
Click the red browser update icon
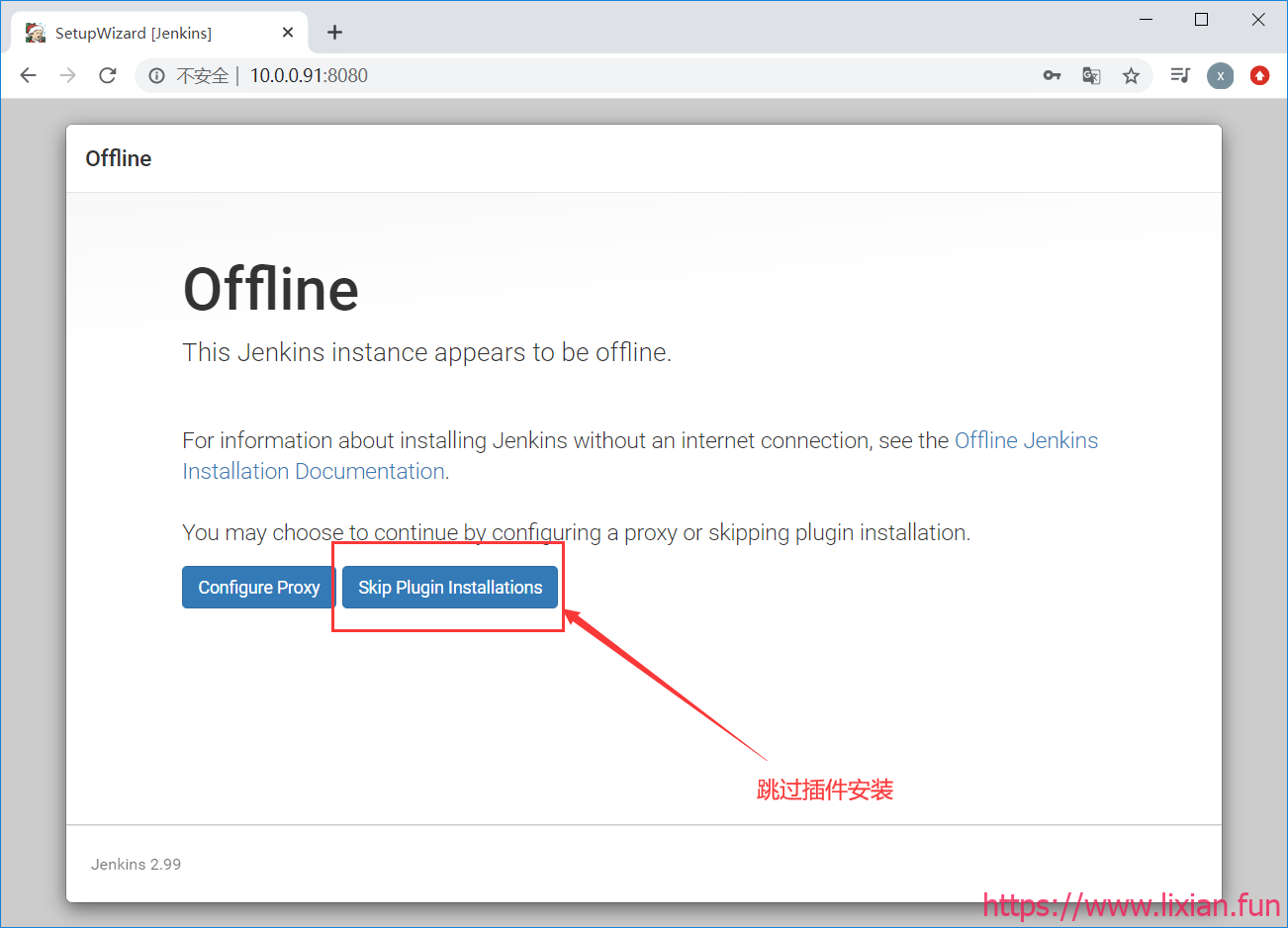point(1259,75)
